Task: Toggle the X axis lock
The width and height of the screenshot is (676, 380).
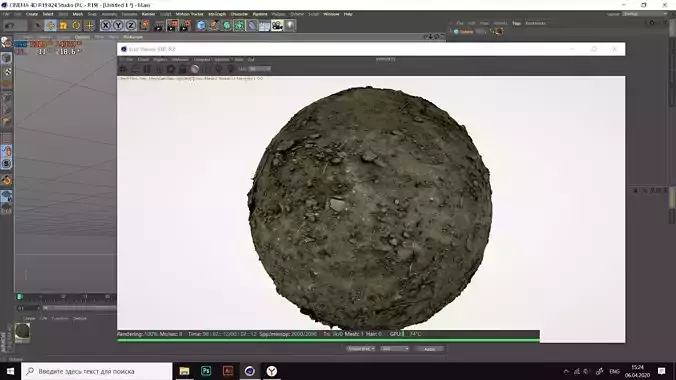Action: [105, 25]
